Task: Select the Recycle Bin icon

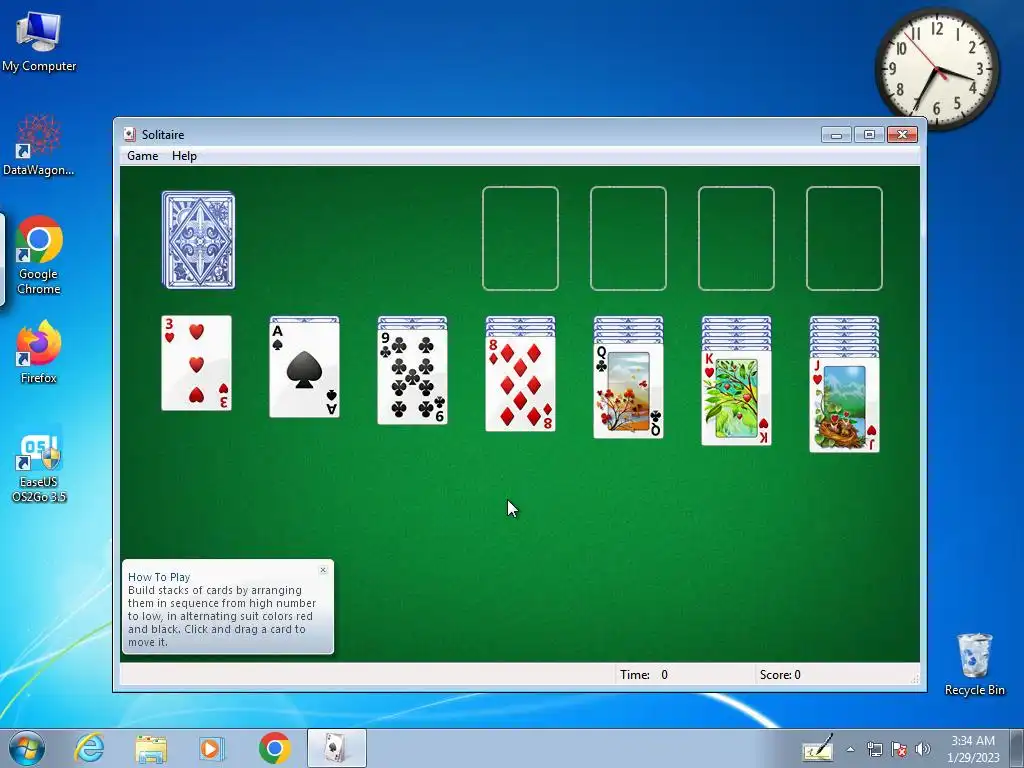Action: pyautogui.click(x=974, y=664)
